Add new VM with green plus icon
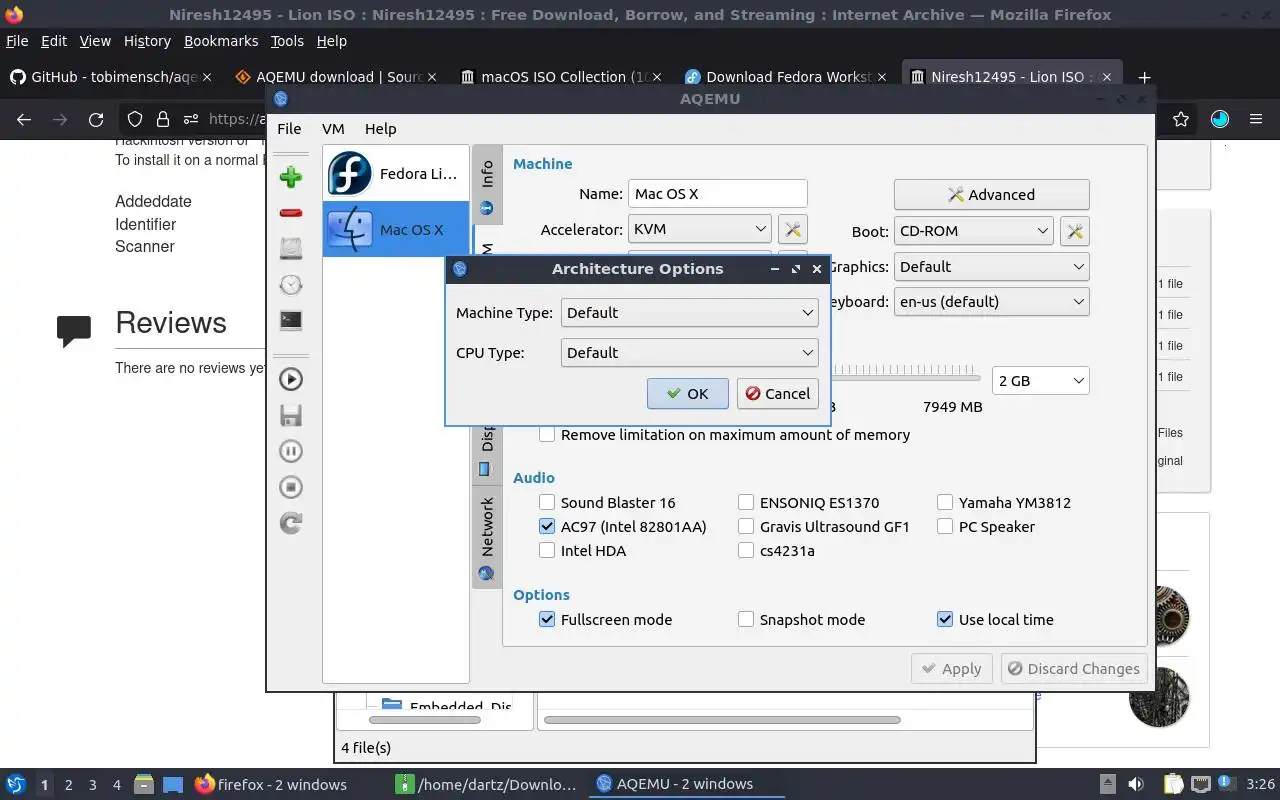Image resolution: width=1280 pixels, height=800 pixels. click(291, 178)
